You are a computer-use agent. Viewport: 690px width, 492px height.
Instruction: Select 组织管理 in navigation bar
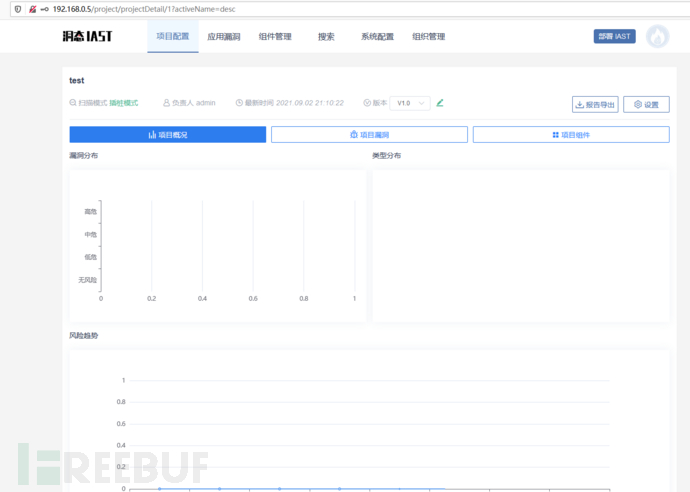pyautogui.click(x=428, y=37)
